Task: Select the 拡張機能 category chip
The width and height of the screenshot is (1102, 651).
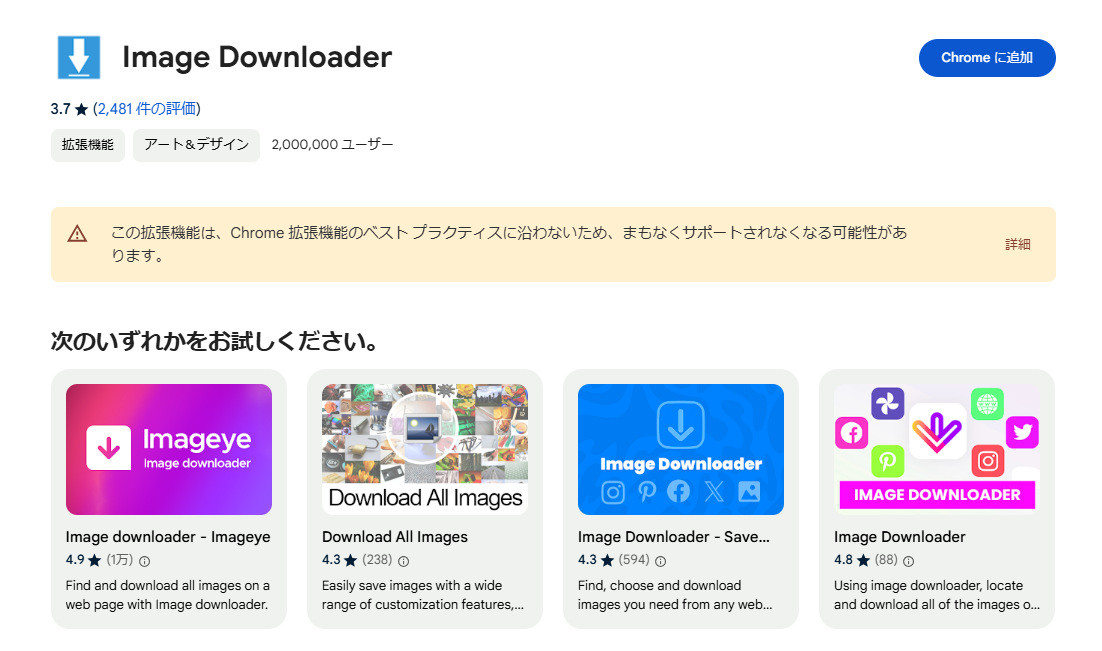Action: click(88, 145)
